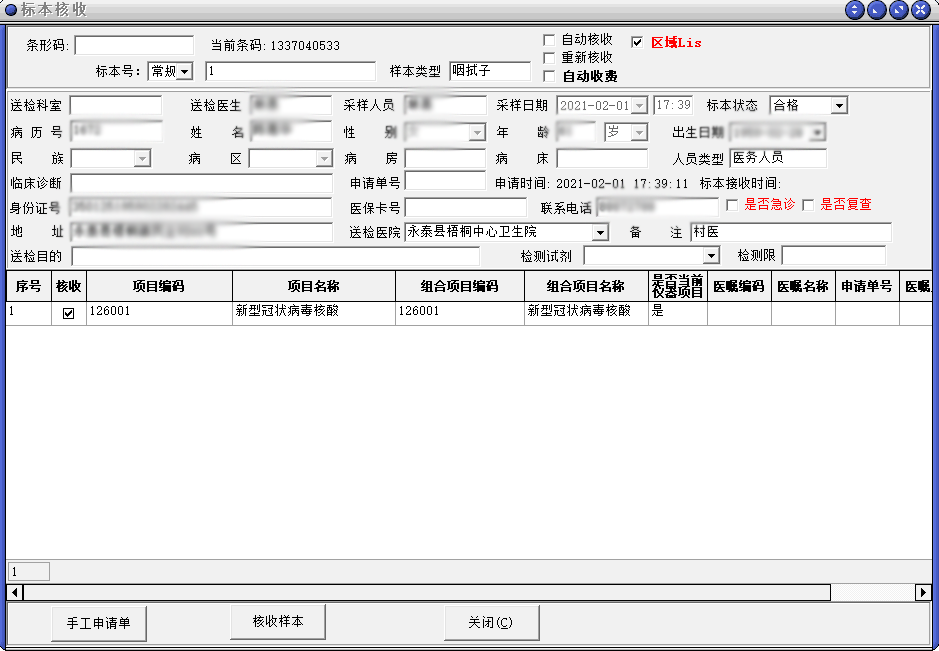The height and width of the screenshot is (651, 939).
Task: Open the 标本号 常规 dropdown
Action: coord(185,72)
